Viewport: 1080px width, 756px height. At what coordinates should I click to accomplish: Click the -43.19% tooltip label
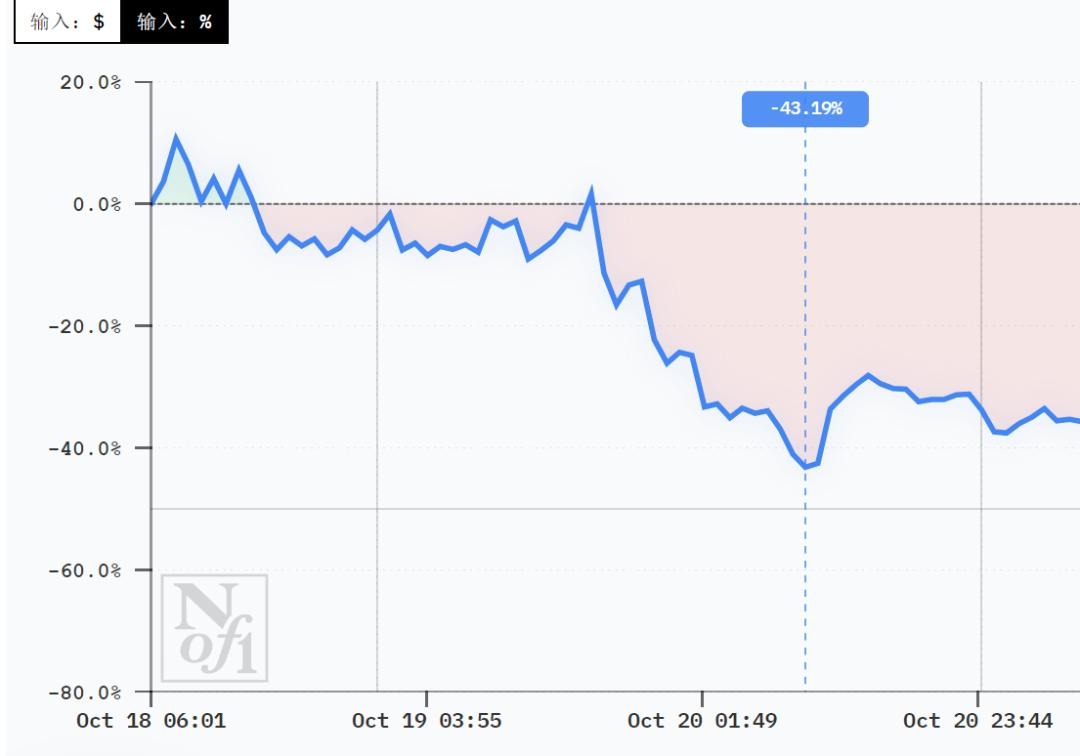coord(805,109)
